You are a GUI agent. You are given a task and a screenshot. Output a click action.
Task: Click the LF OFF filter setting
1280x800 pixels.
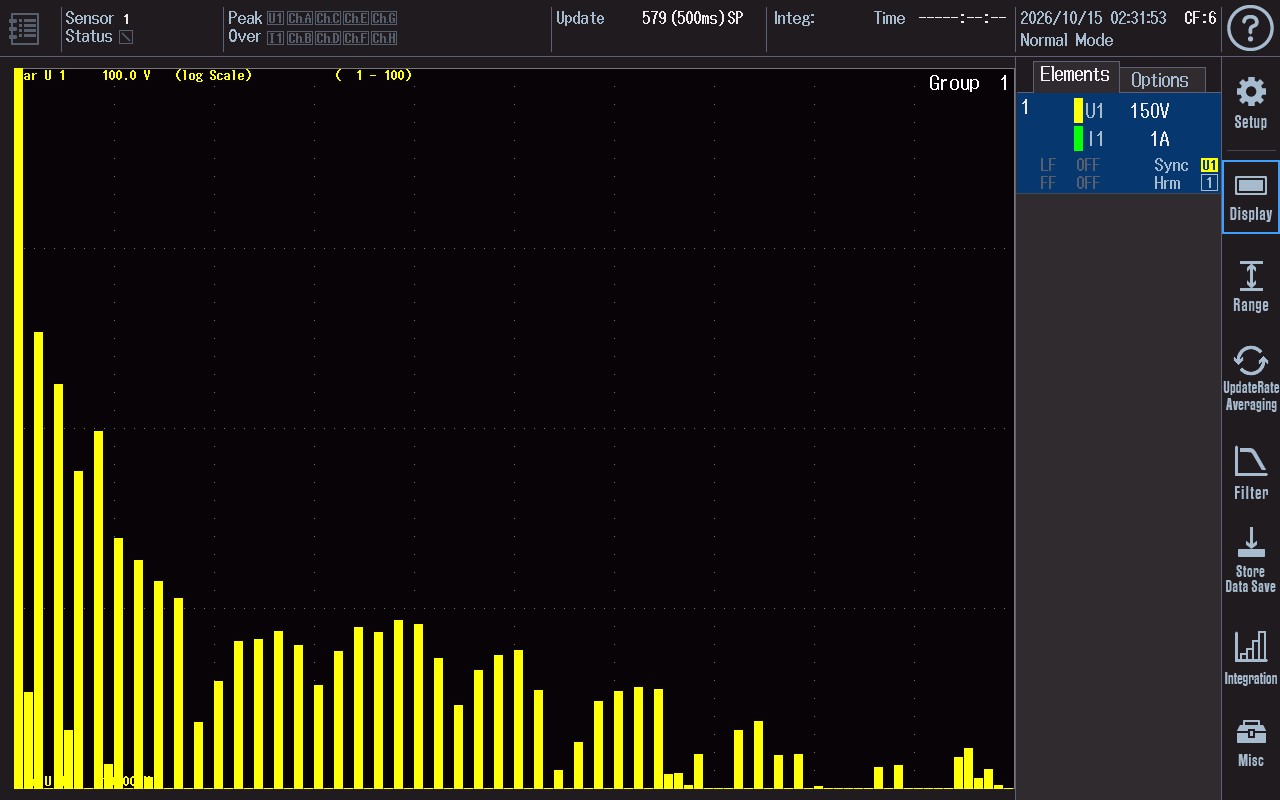(1070, 165)
